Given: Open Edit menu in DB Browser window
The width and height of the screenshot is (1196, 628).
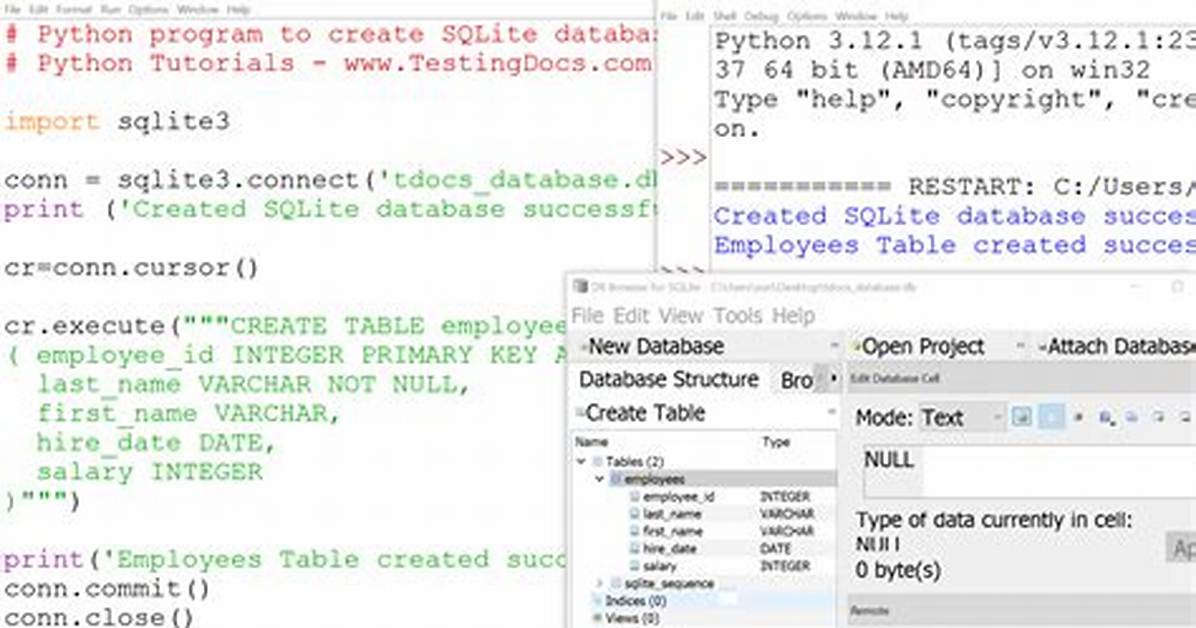Looking at the screenshot, I should 631,315.
